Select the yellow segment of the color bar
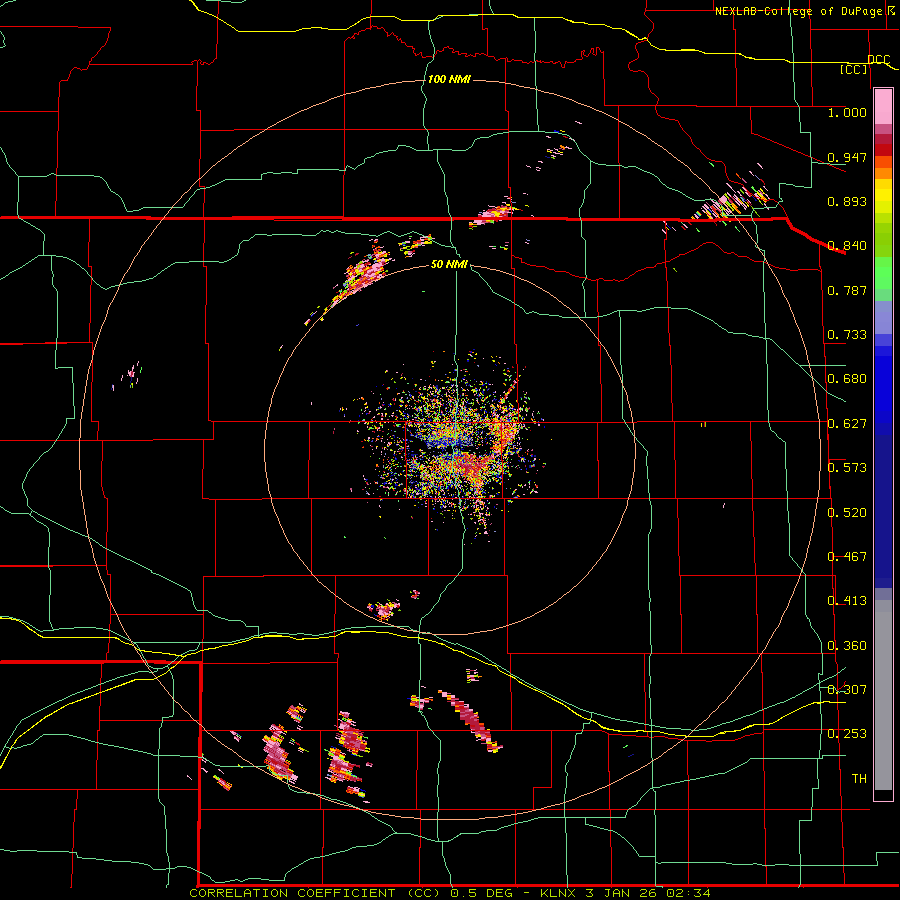 [883, 201]
